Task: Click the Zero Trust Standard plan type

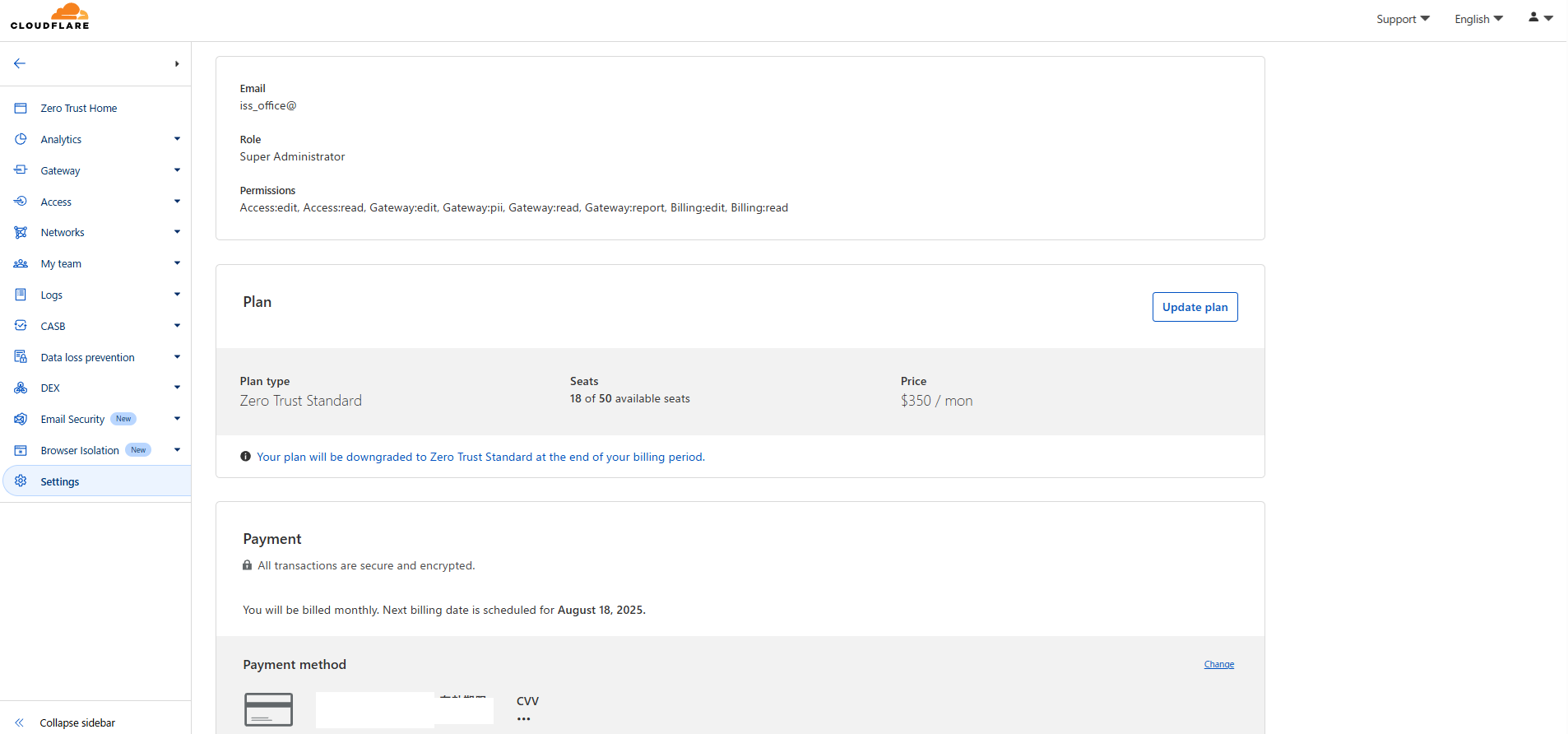Action: coord(300,401)
